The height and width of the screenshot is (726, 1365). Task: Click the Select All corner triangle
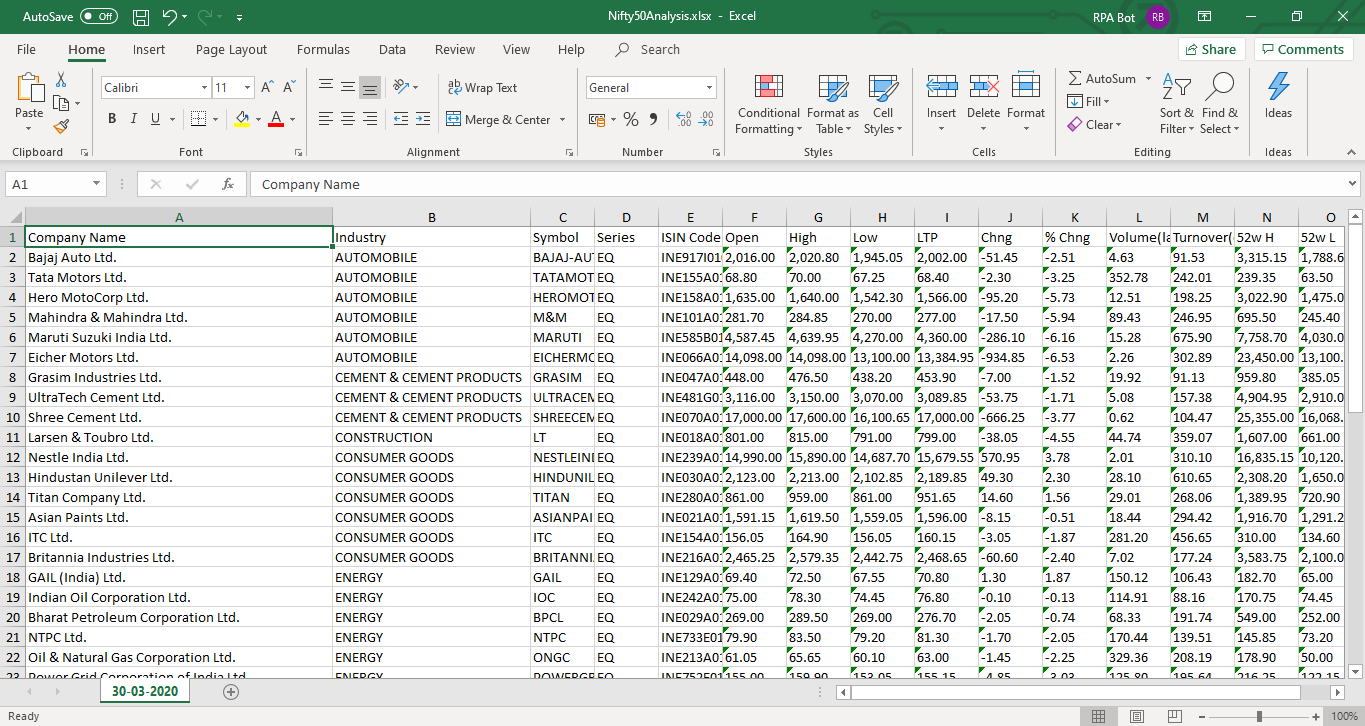15,216
